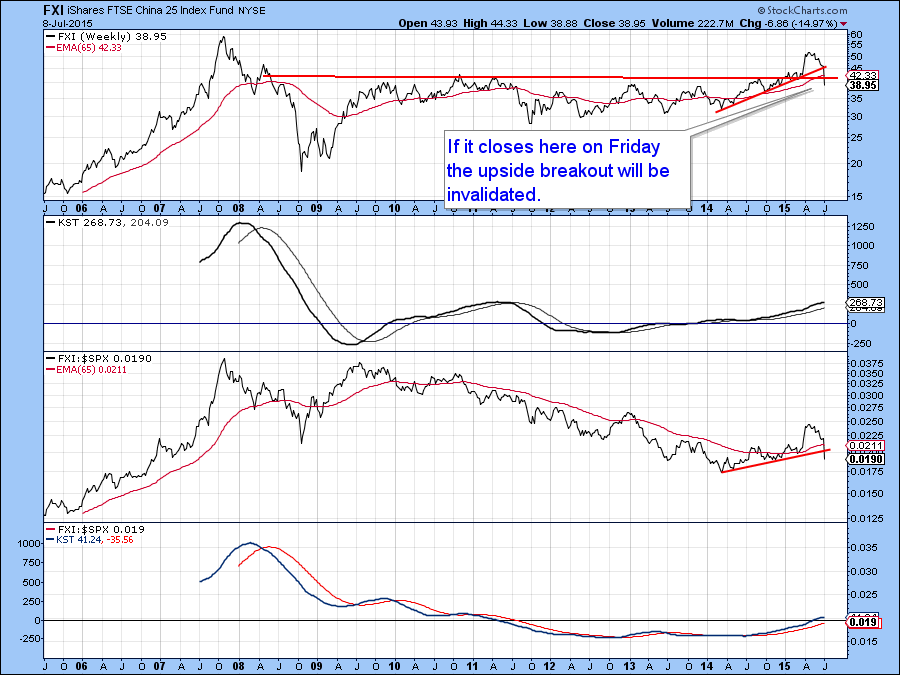The image size is (900, 675).
Task: Click the 268.73 KST value tag
Action: pos(866,302)
